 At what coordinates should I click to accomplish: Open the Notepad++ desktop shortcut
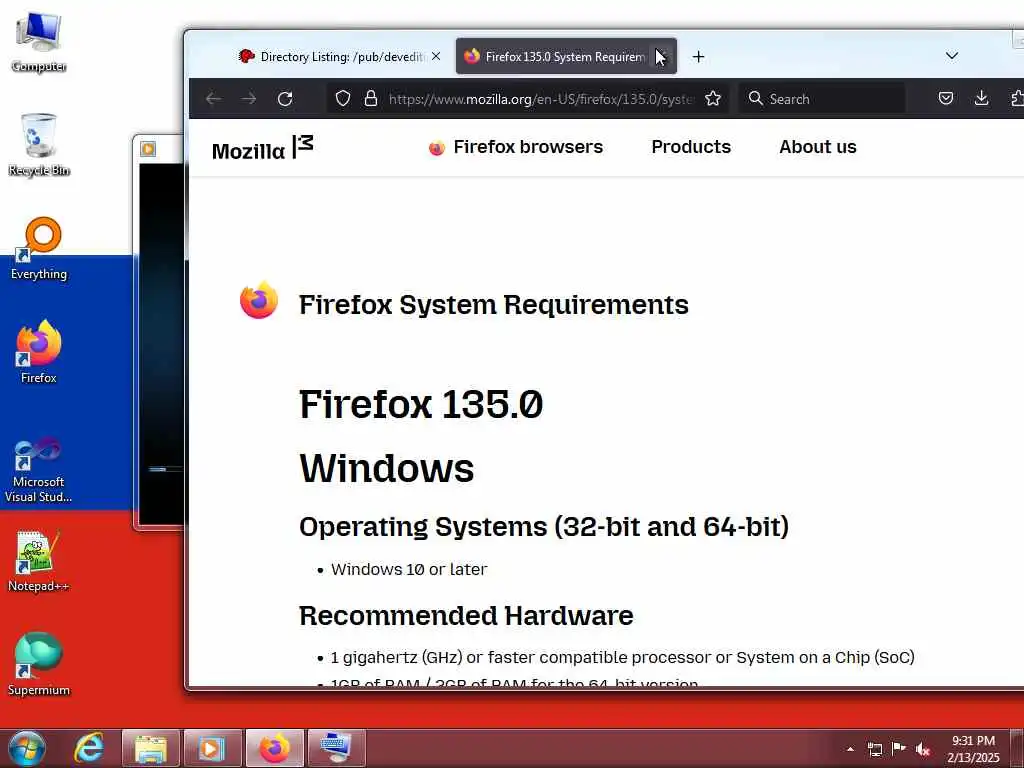39,561
